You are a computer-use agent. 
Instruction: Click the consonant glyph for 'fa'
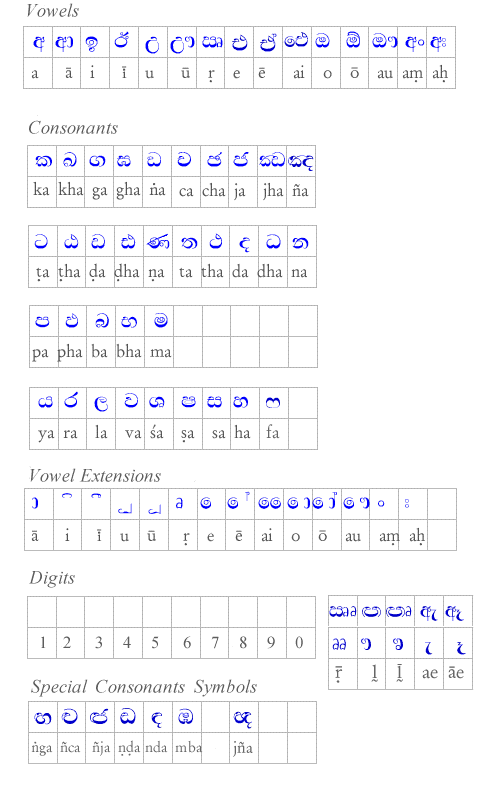[273, 403]
